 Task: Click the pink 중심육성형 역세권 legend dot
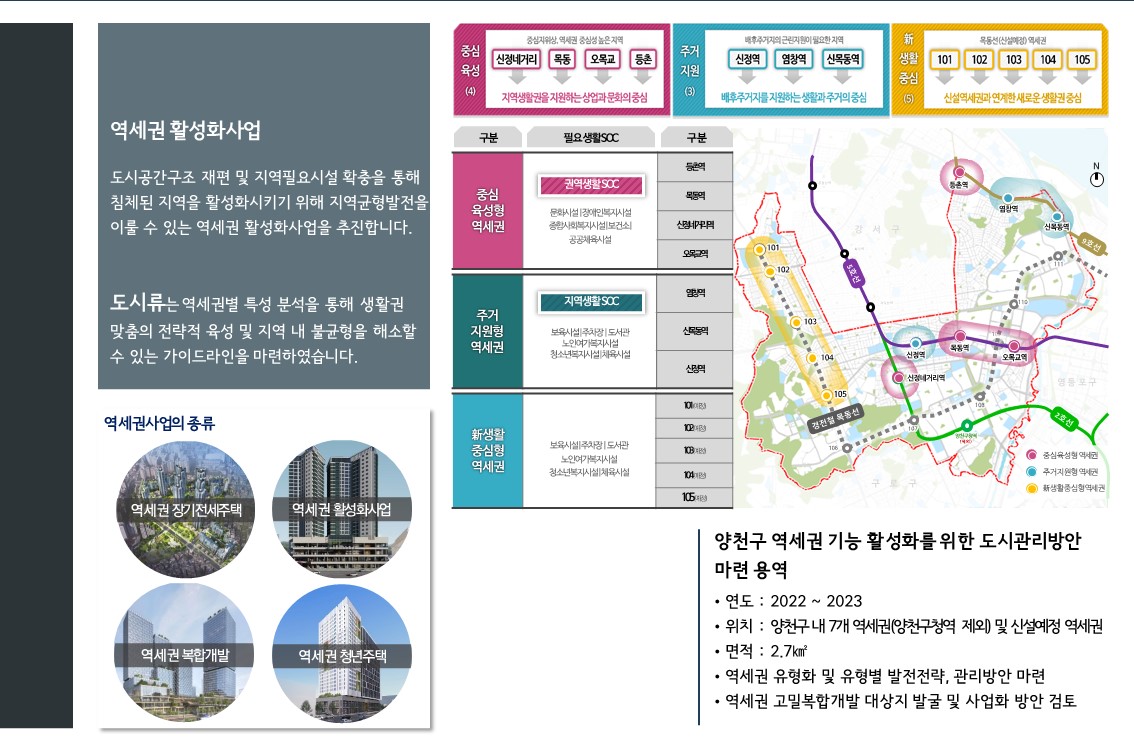coord(1031,455)
